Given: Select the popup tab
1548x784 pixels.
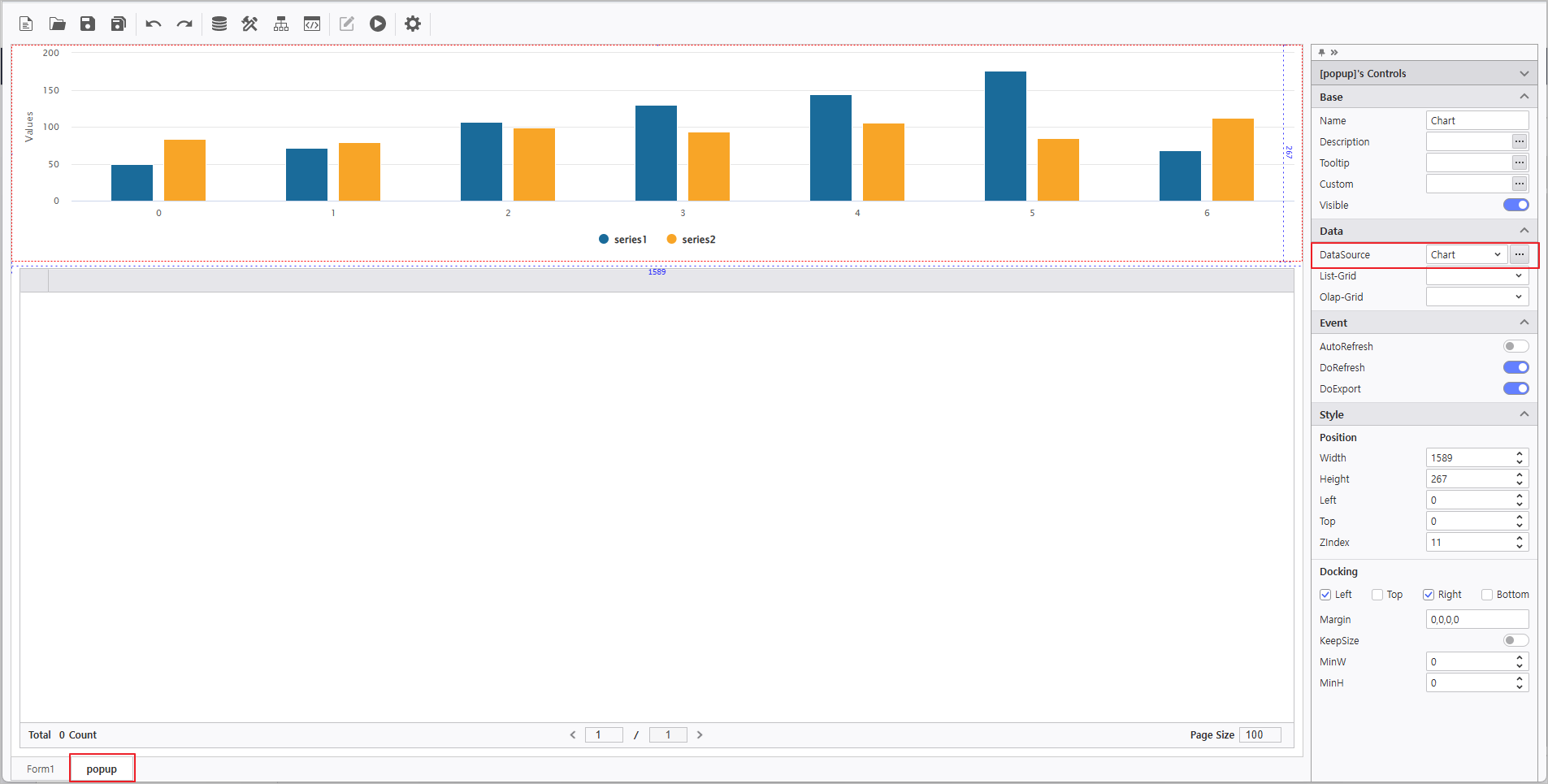Looking at the screenshot, I should (102, 769).
